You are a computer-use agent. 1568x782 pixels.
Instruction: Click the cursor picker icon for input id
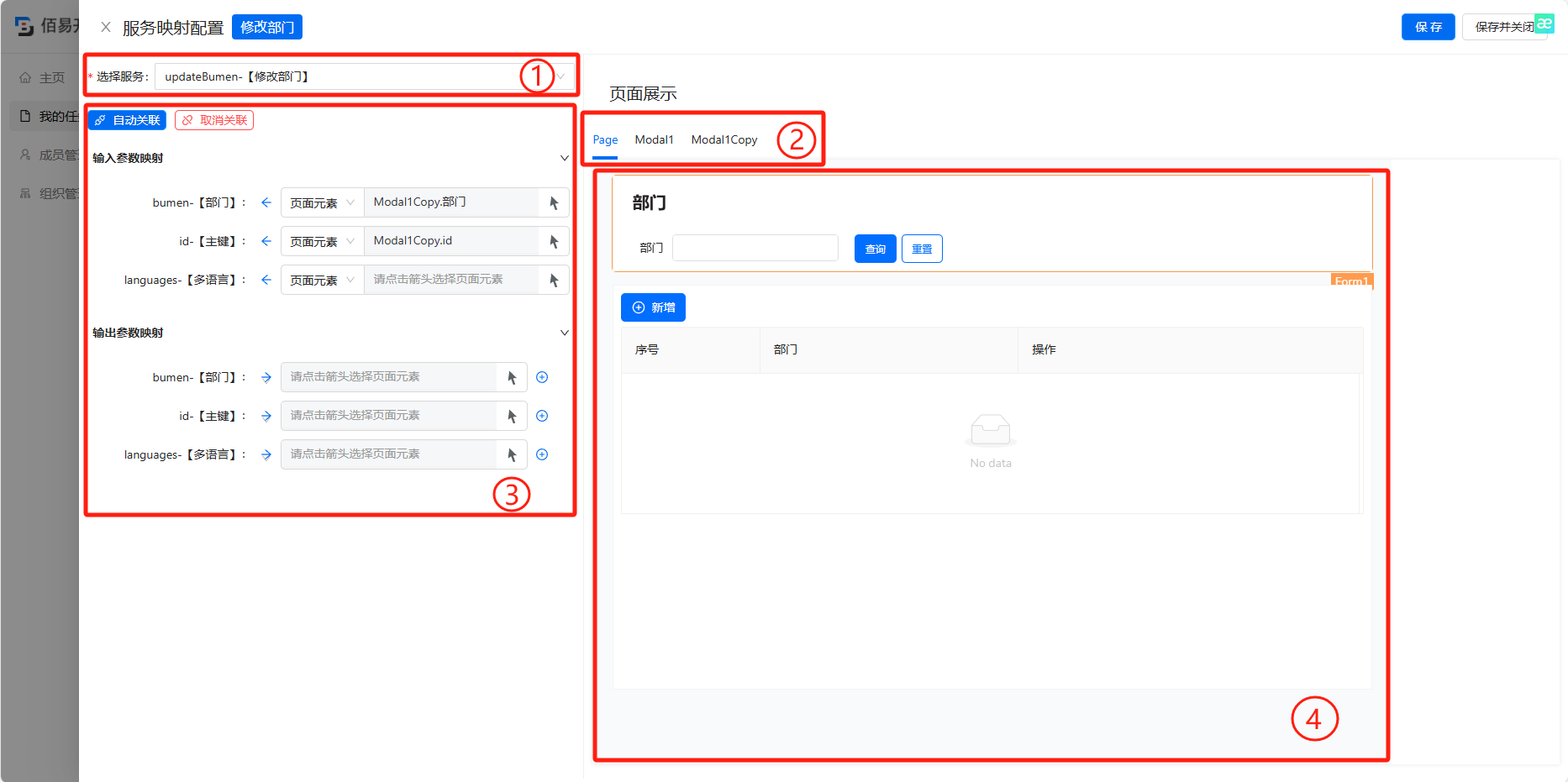click(554, 241)
